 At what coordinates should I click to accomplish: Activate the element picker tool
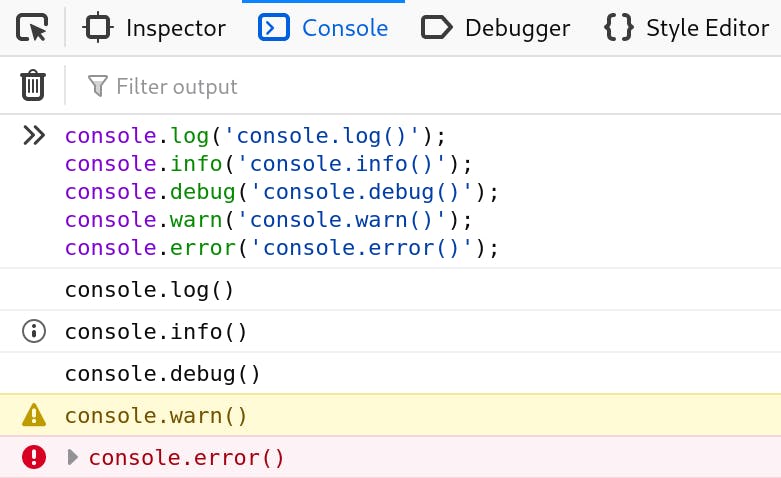pyautogui.click(x=33, y=28)
